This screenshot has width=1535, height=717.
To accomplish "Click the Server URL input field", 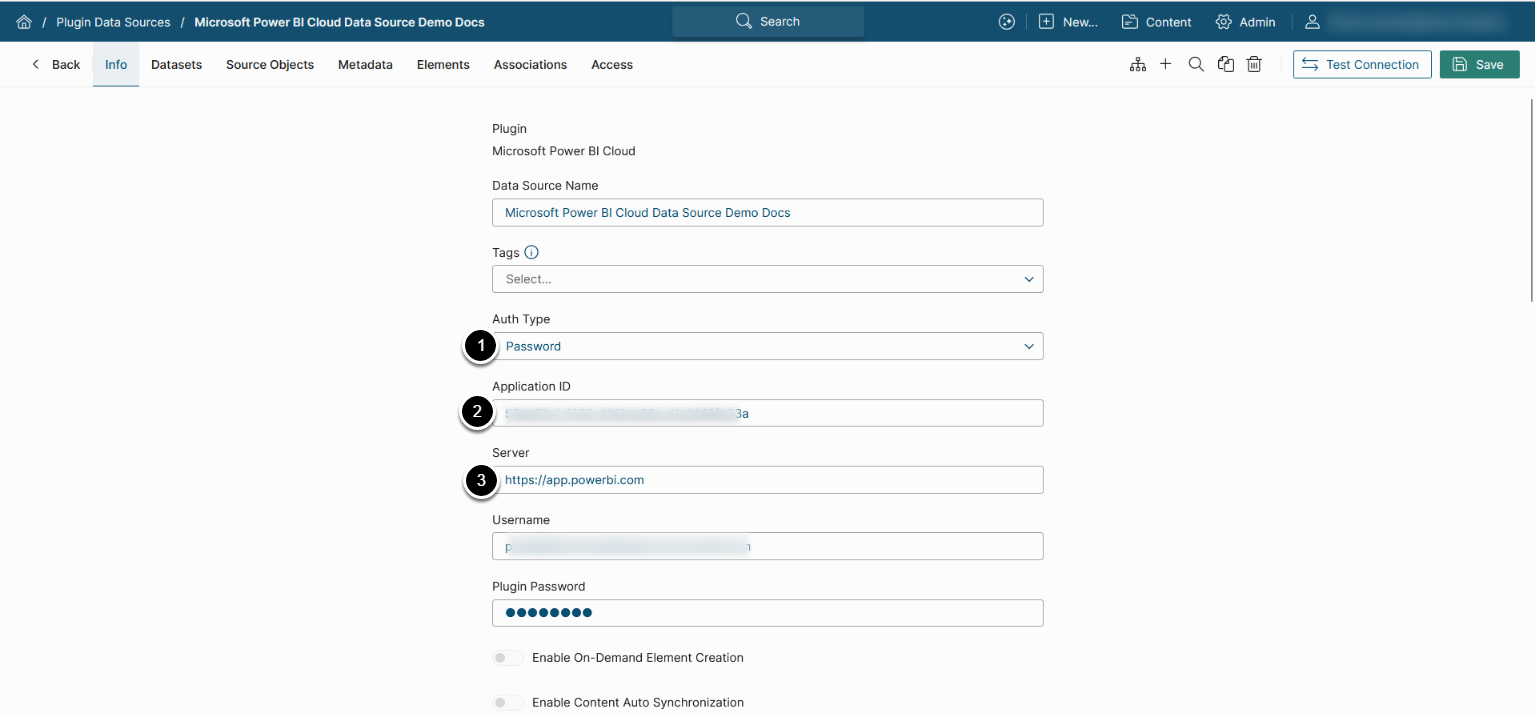I will pos(767,480).
